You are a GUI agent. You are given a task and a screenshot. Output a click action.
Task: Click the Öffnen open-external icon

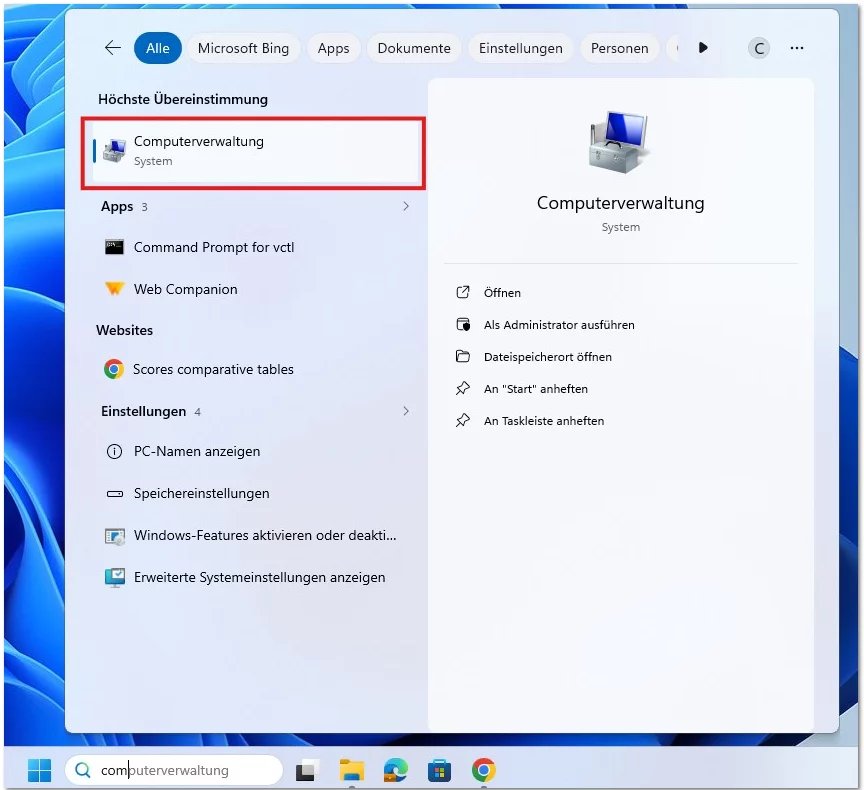[463, 292]
